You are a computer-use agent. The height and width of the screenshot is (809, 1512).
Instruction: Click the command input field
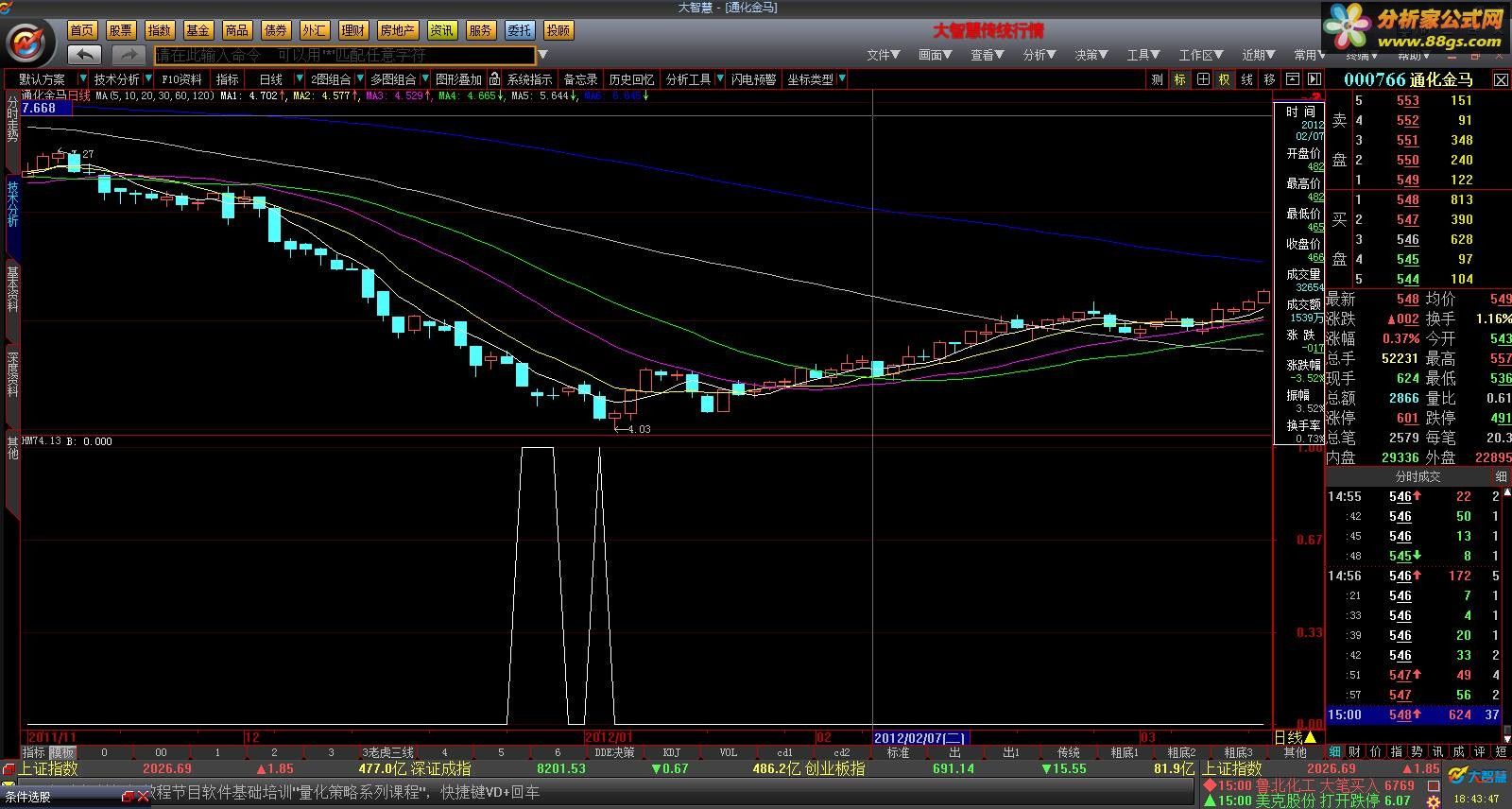[x=345, y=56]
